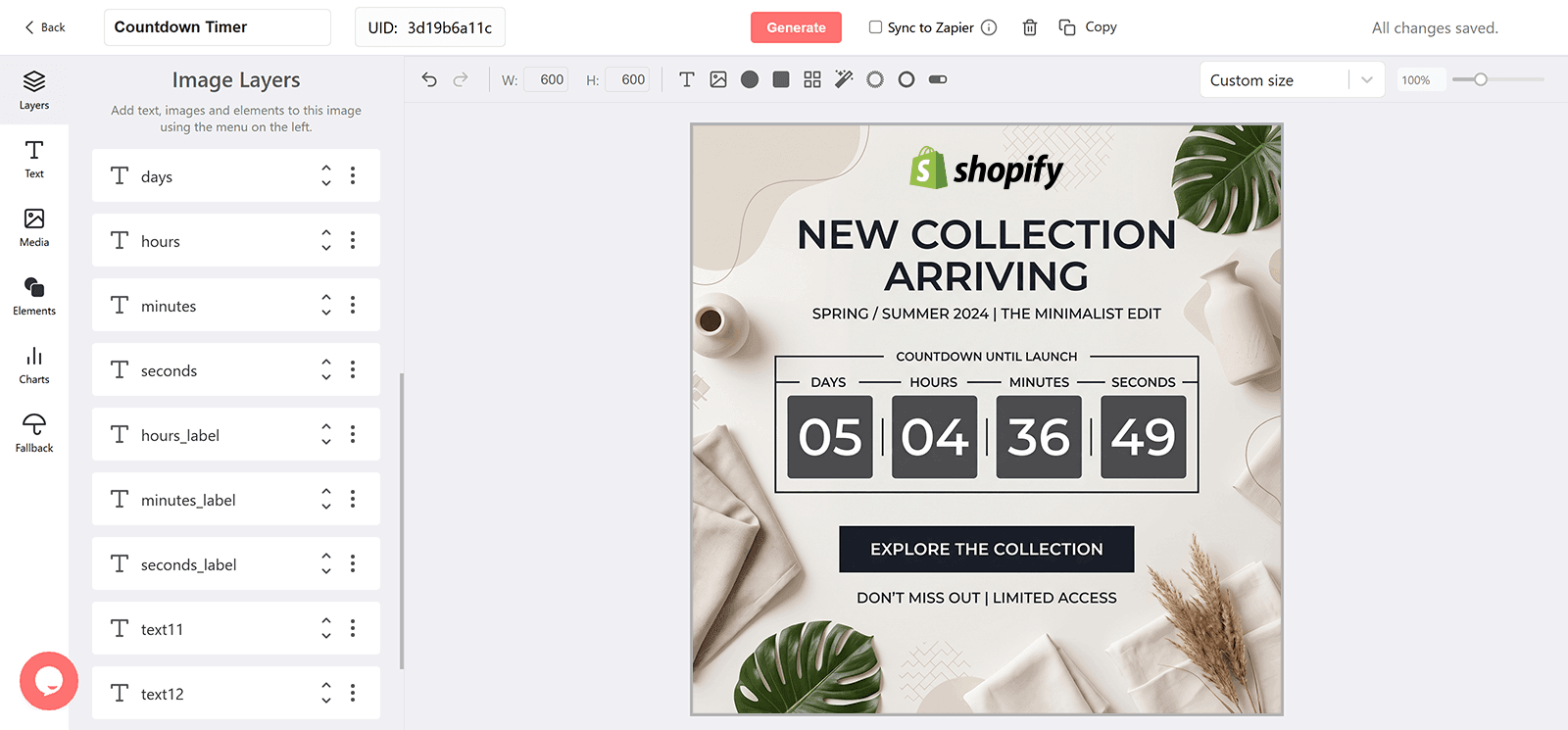Edit the Countdown Timer name field
1568x730 pixels.
click(x=218, y=27)
